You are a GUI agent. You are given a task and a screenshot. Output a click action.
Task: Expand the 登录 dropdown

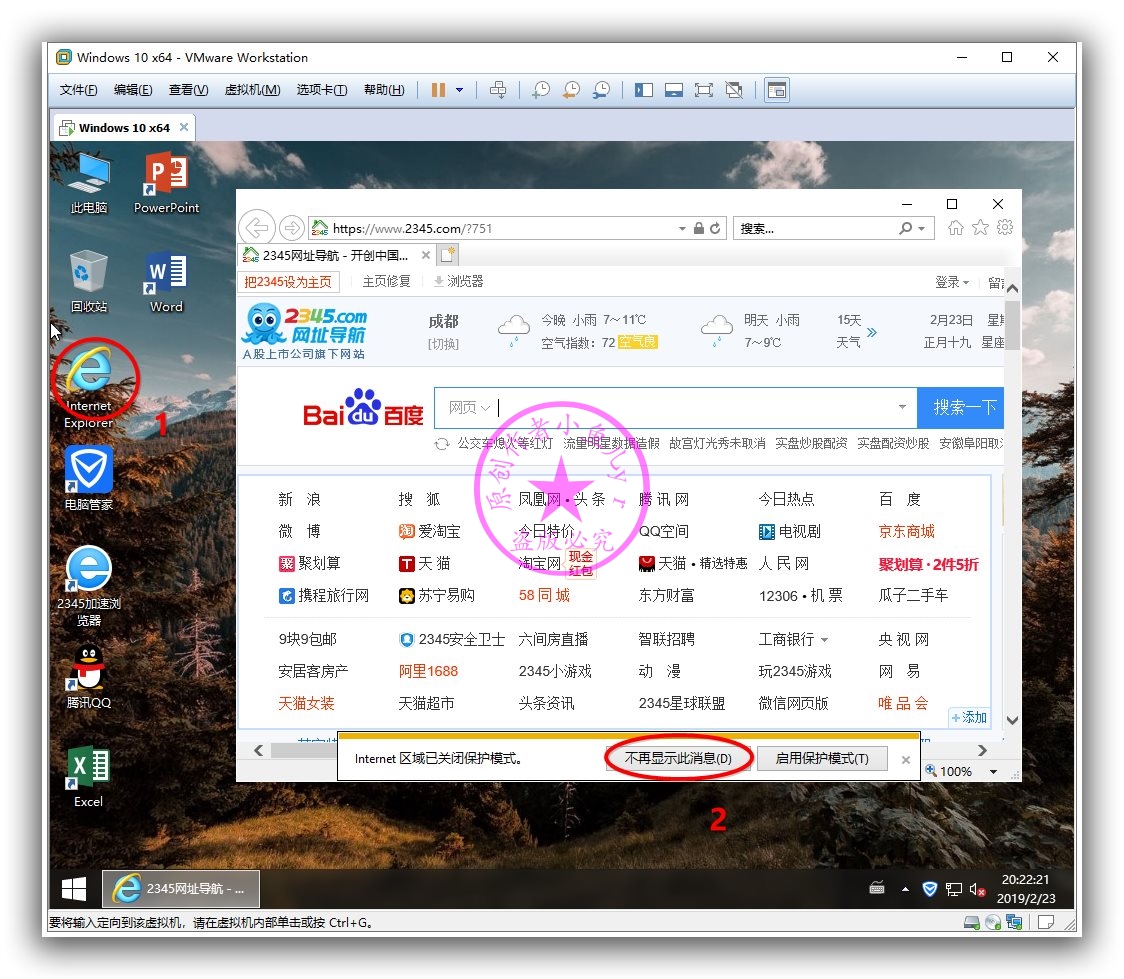pos(952,282)
